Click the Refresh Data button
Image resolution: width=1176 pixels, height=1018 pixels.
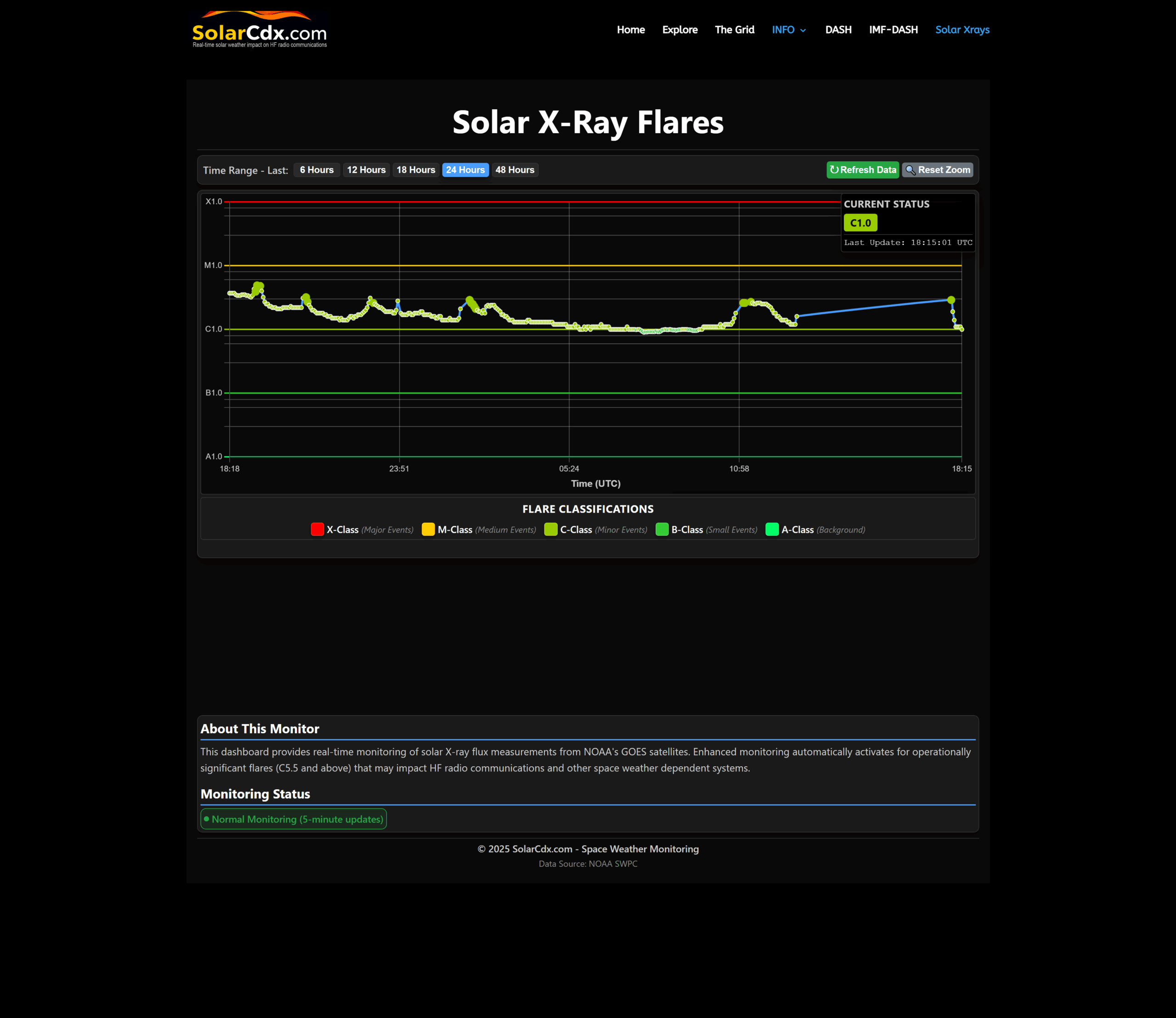(862, 170)
